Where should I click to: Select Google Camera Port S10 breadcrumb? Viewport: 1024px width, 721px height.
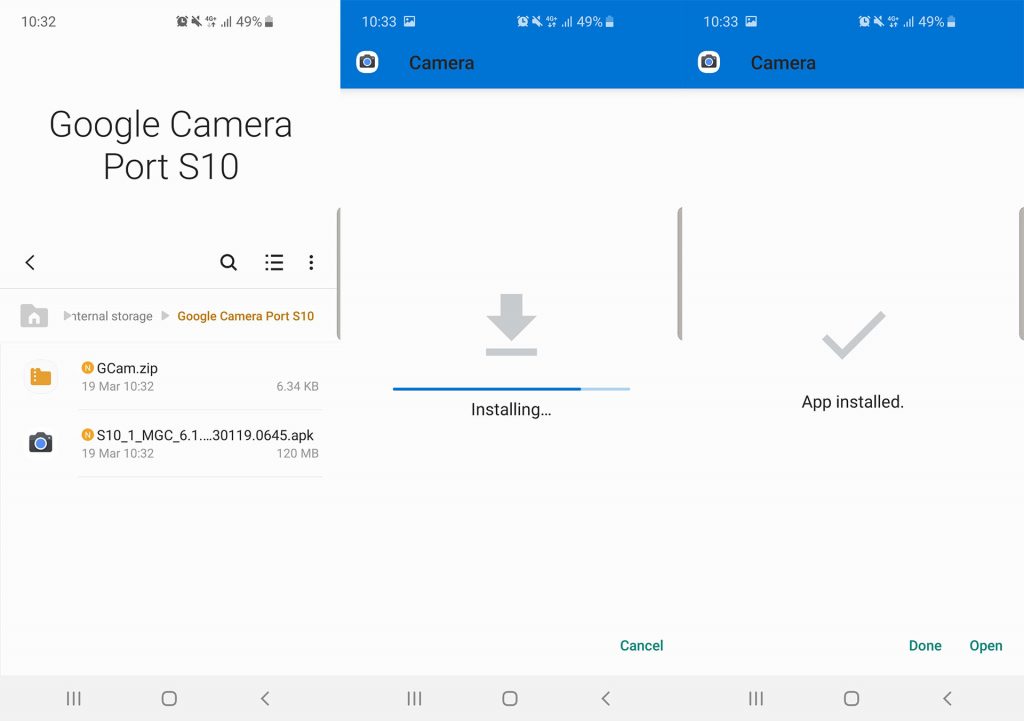[x=246, y=316]
